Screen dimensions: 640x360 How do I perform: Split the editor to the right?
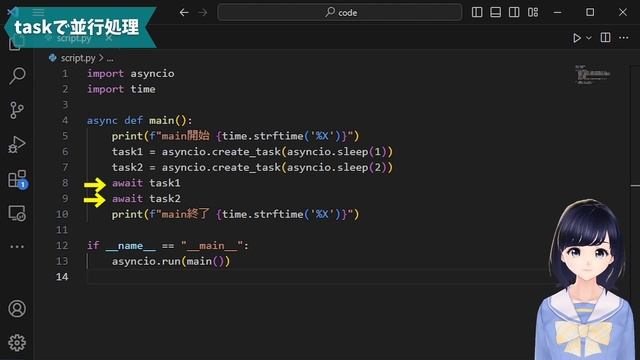tap(605, 38)
